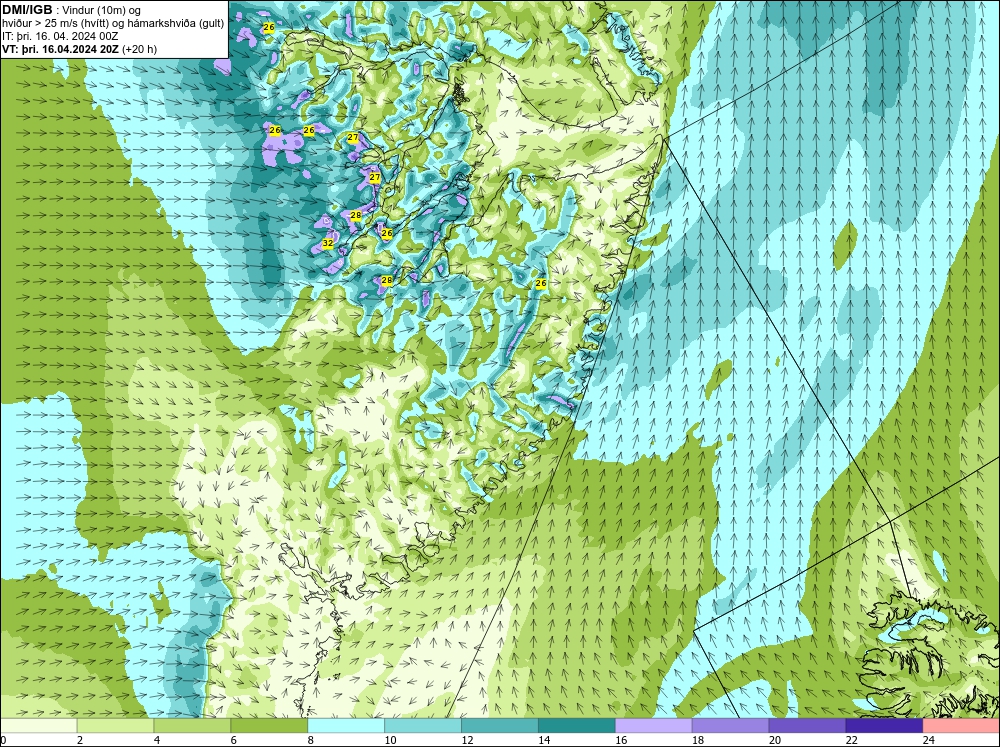Click the legend scale value 2
Image resolution: width=1000 pixels, height=747 pixels.
80,740
